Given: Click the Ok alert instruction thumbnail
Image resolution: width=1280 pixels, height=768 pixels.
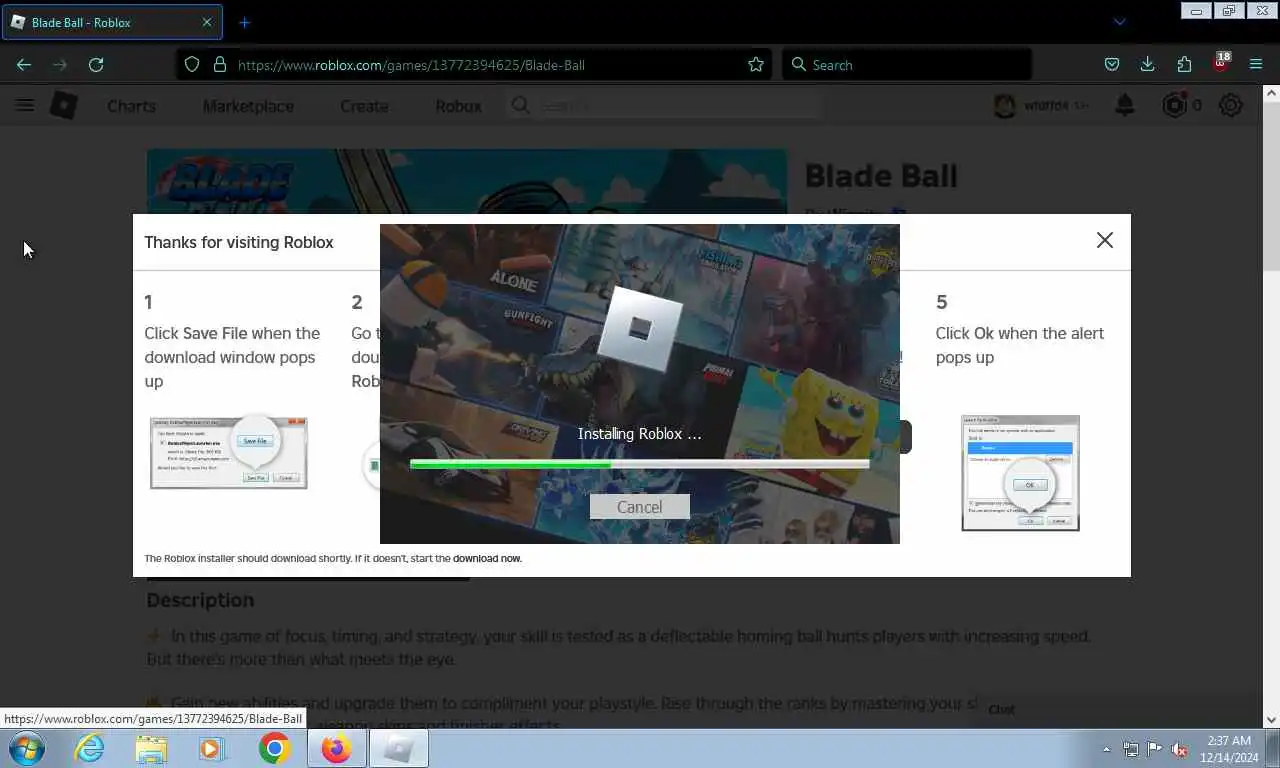Looking at the screenshot, I should coord(1020,473).
